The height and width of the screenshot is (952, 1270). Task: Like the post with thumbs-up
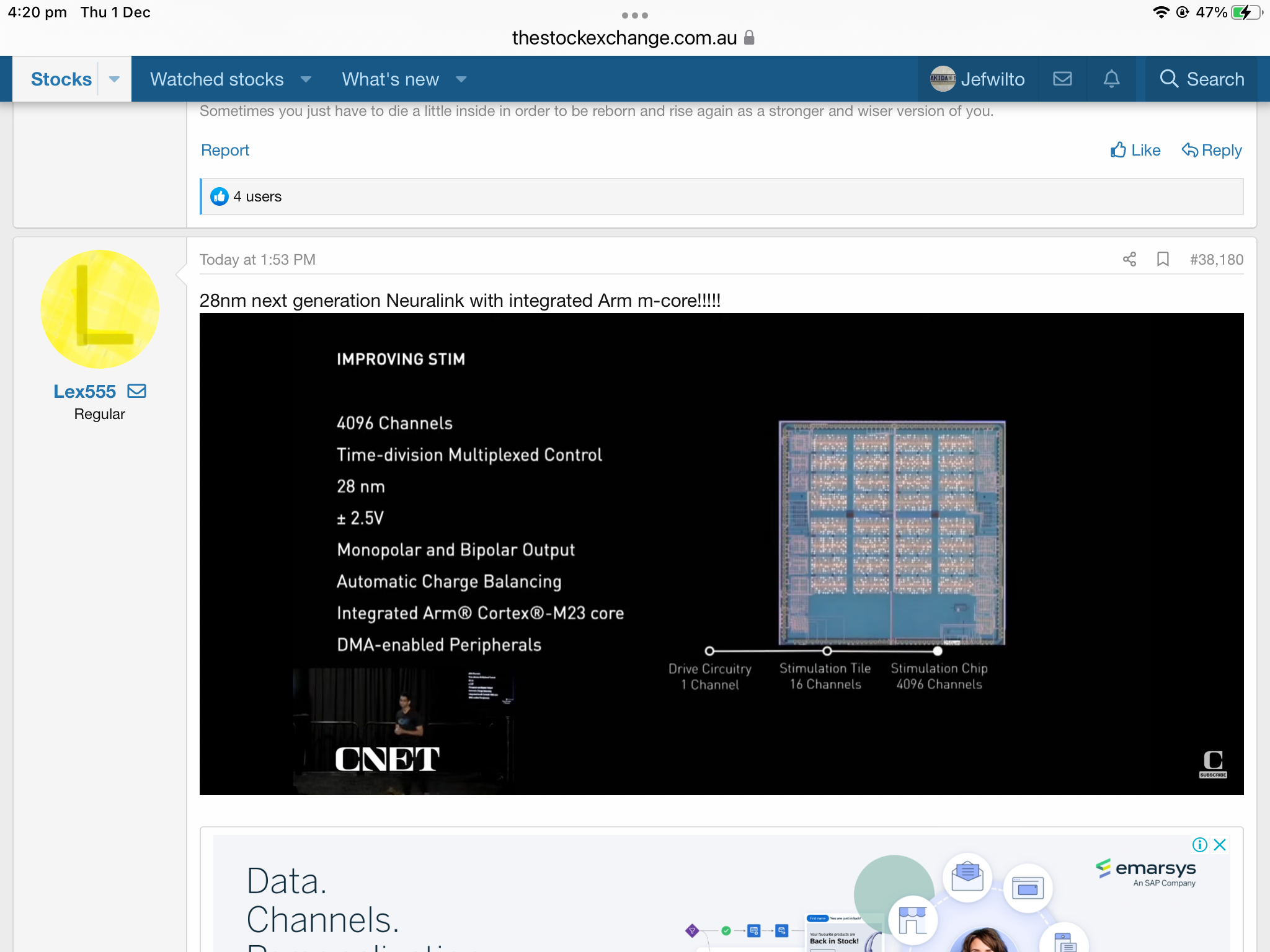pyautogui.click(x=1135, y=150)
